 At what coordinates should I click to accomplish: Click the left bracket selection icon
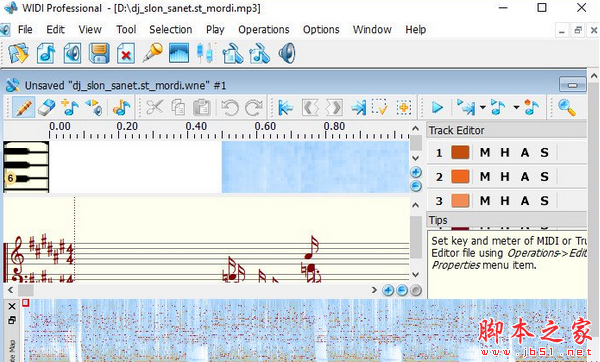tap(310, 108)
